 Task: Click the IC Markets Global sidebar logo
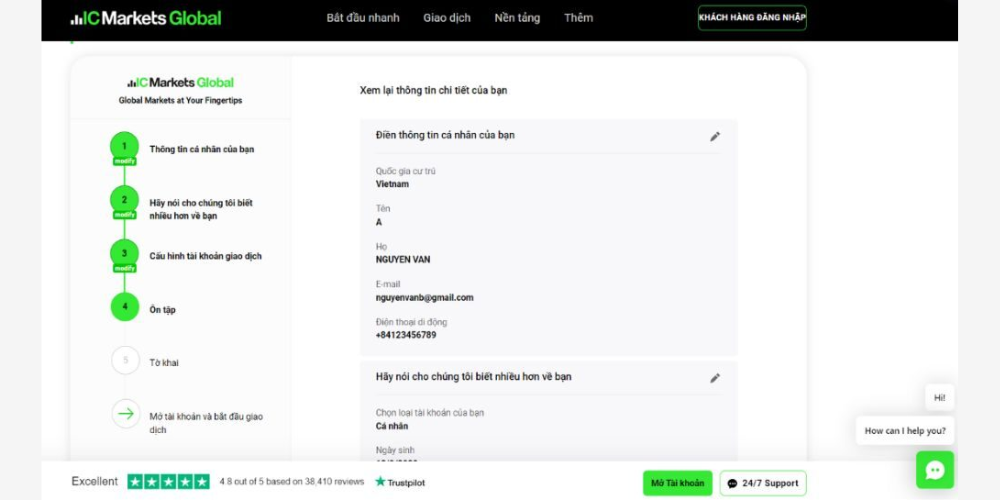click(180, 83)
